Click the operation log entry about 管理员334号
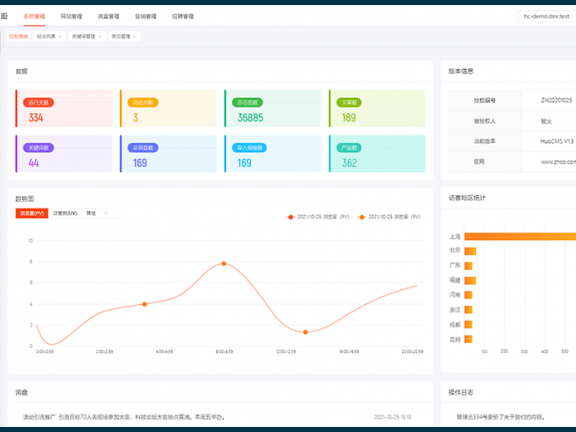This screenshot has height=432, width=576. [500, 417]
